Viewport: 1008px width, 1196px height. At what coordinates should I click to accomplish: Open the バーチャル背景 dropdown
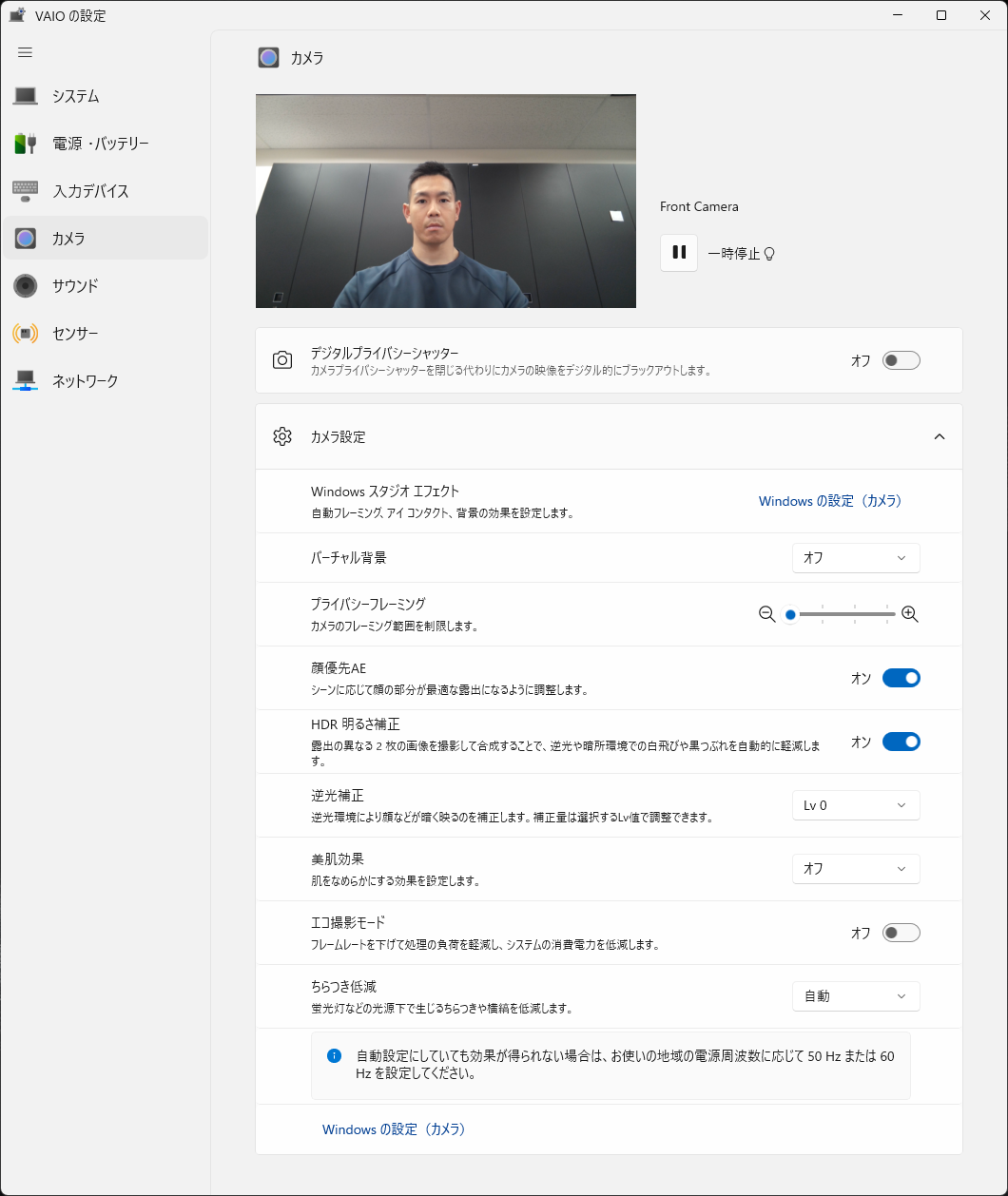click(855, 558)
